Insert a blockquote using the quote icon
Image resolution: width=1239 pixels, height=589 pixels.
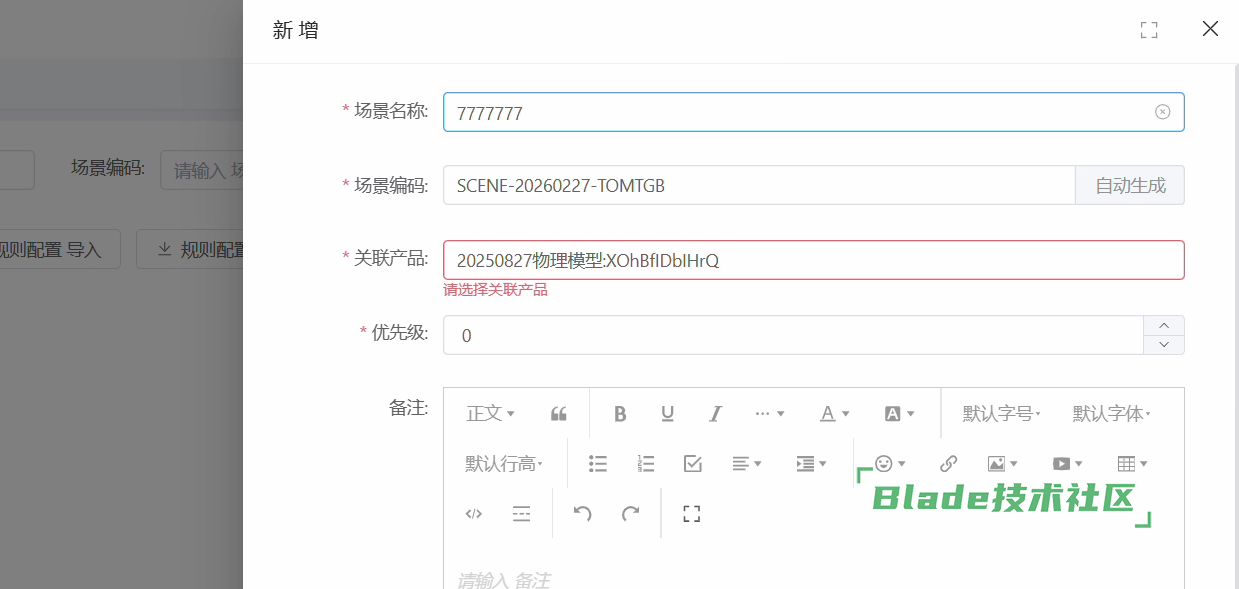(x=557, y=412)
